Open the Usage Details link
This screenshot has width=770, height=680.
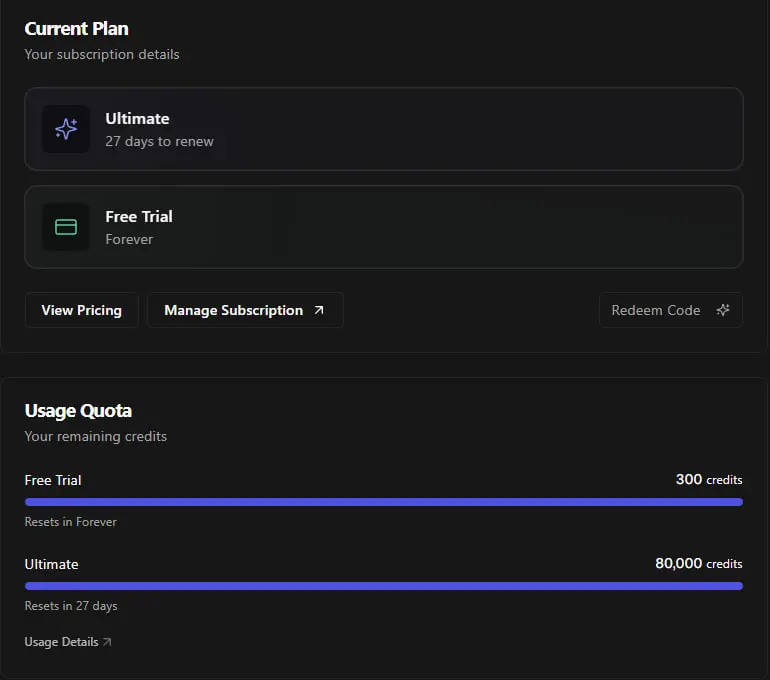(x=68, y=642)
